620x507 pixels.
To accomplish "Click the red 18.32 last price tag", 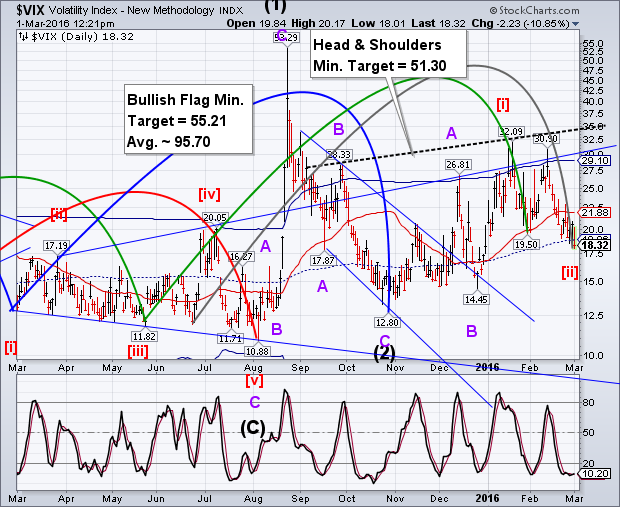I will [595, 244].
